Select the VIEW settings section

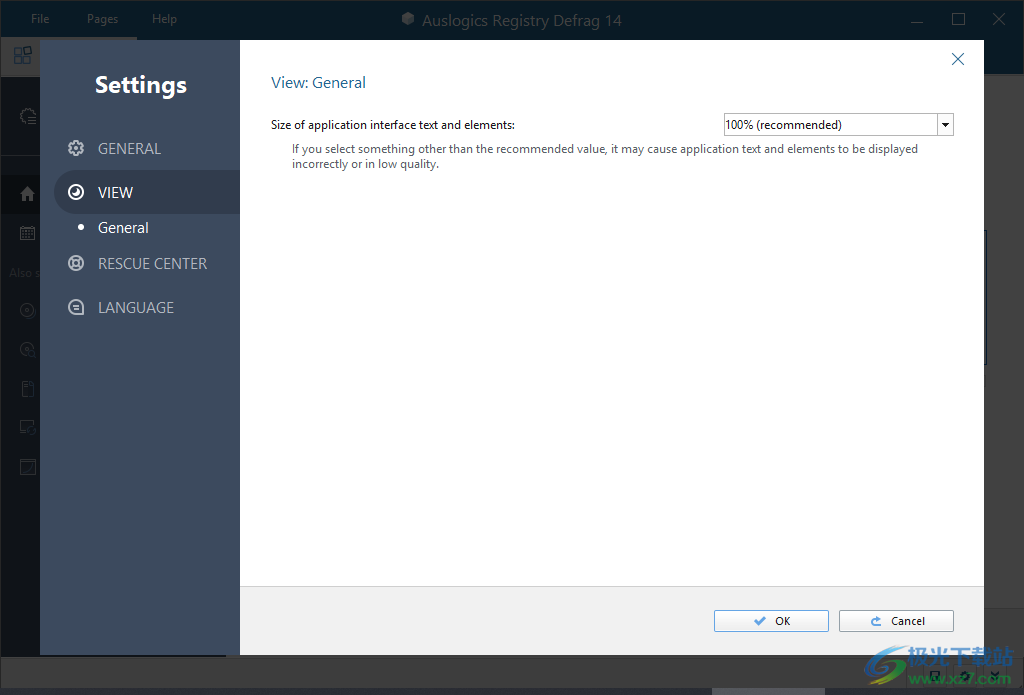click(146, 192)
